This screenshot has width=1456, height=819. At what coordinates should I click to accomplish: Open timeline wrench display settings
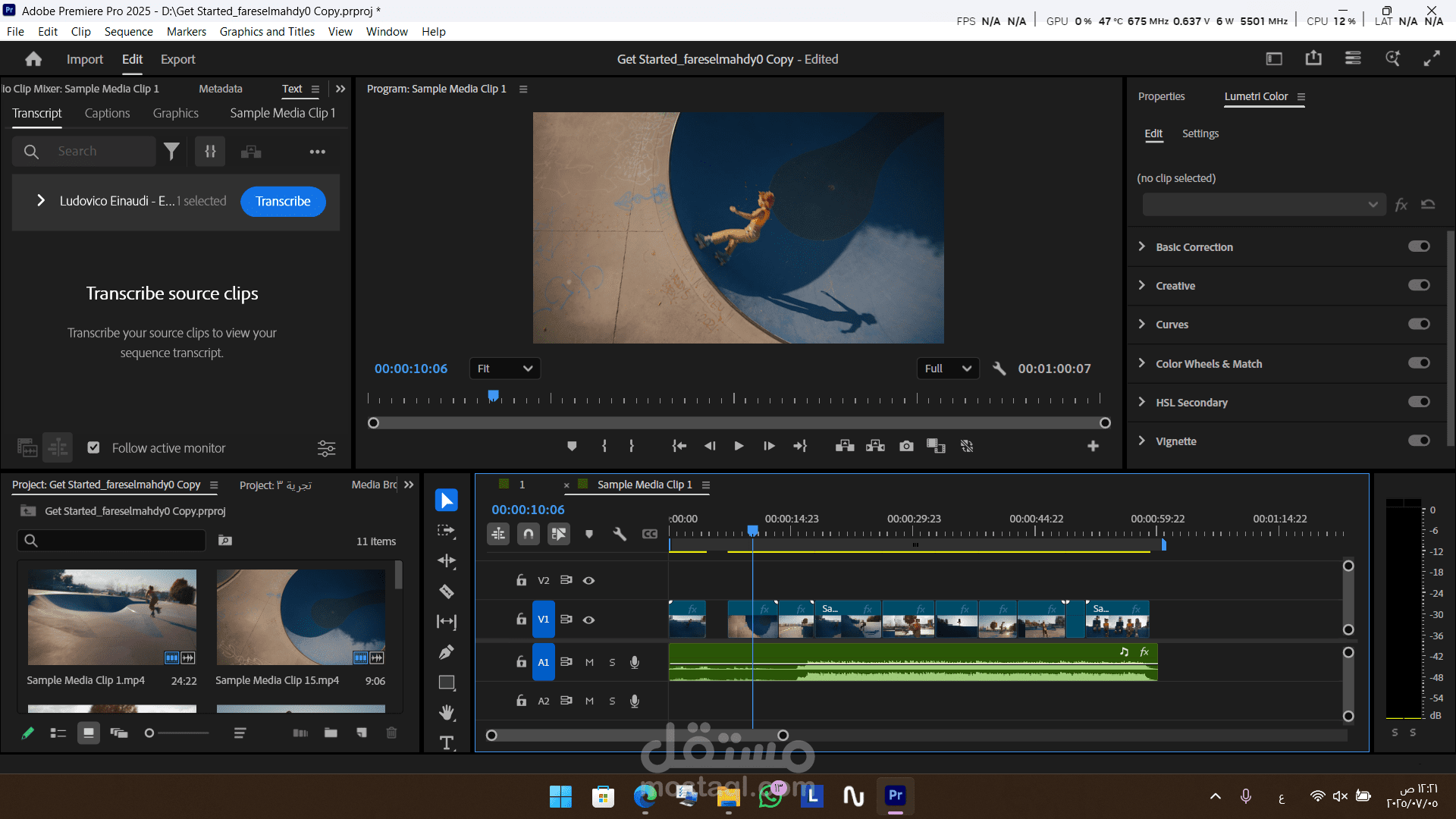(x=620, y=534)
